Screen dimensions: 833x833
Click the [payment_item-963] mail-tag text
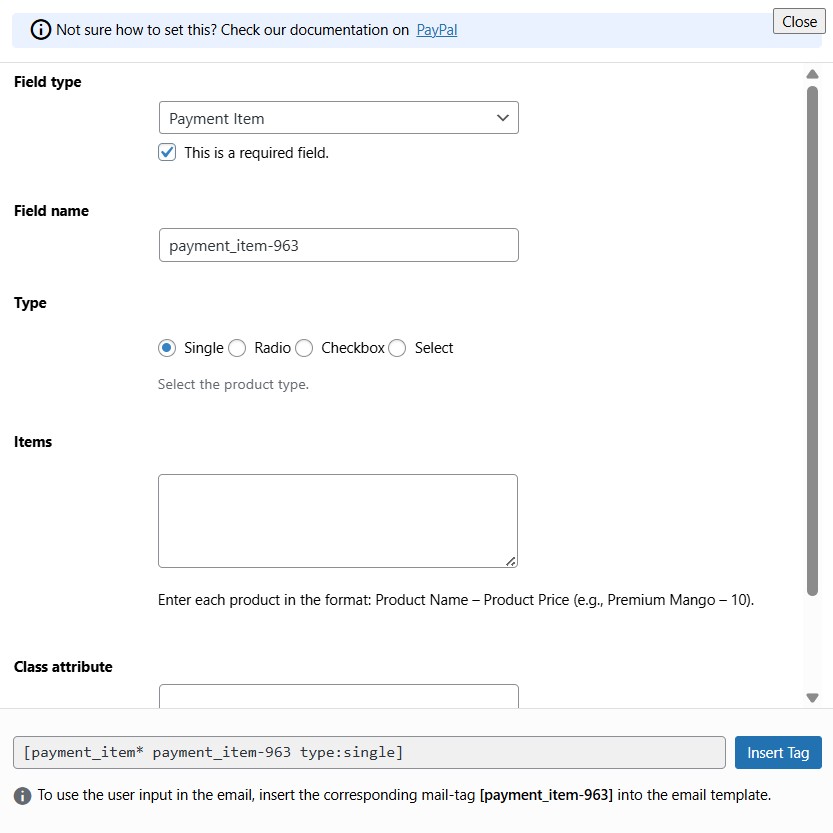point(546,795)
